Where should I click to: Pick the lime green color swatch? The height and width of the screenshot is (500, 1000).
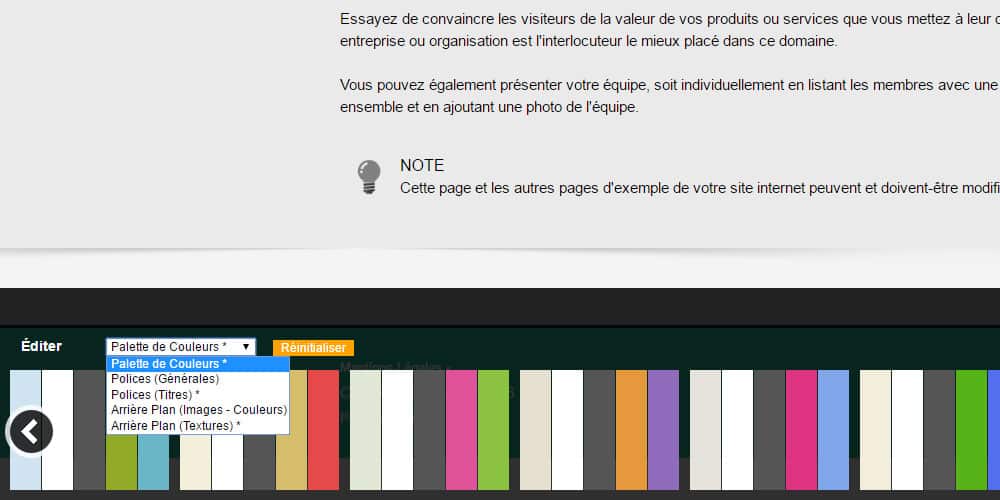(494, 430)
